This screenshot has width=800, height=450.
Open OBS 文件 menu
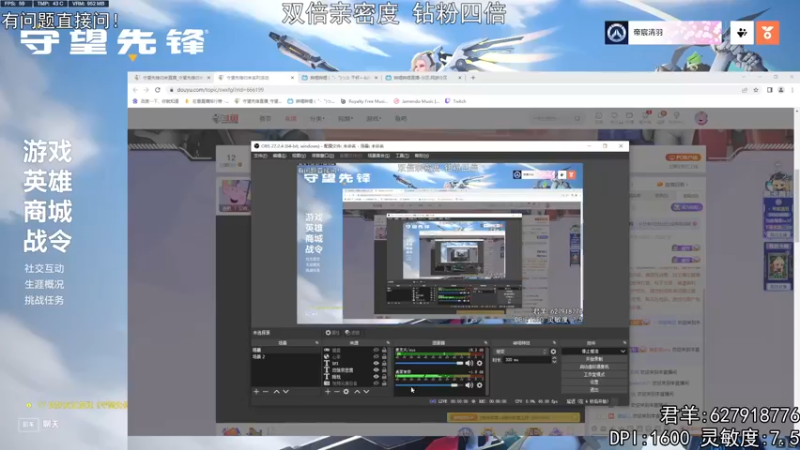[261, 156]
